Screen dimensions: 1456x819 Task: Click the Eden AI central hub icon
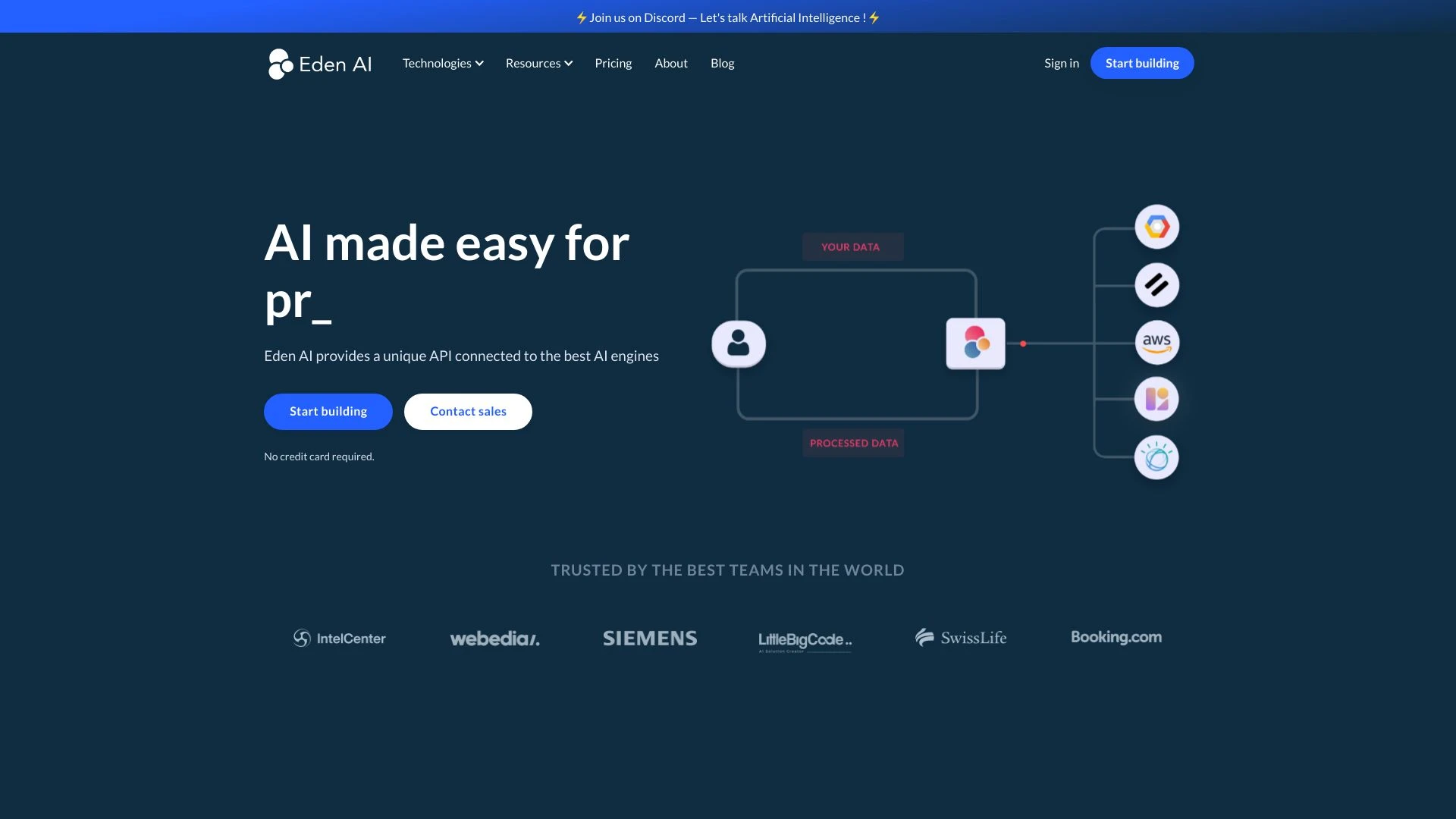pos(975,343)
